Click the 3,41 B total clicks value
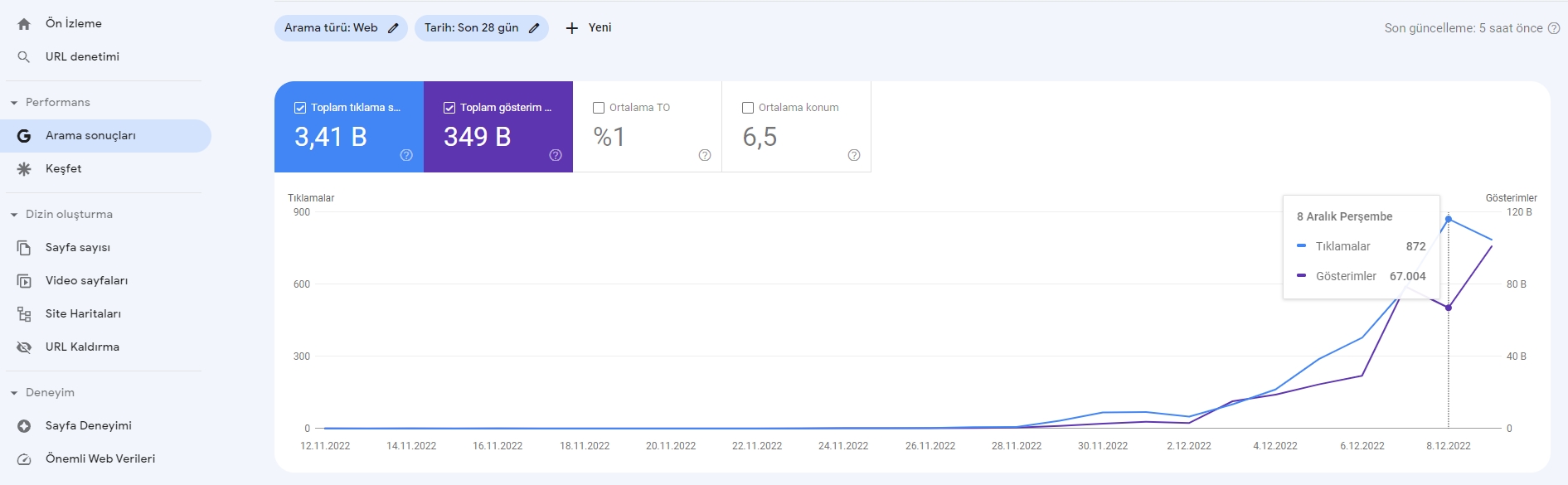1568x485 pixels. [331, 137]
